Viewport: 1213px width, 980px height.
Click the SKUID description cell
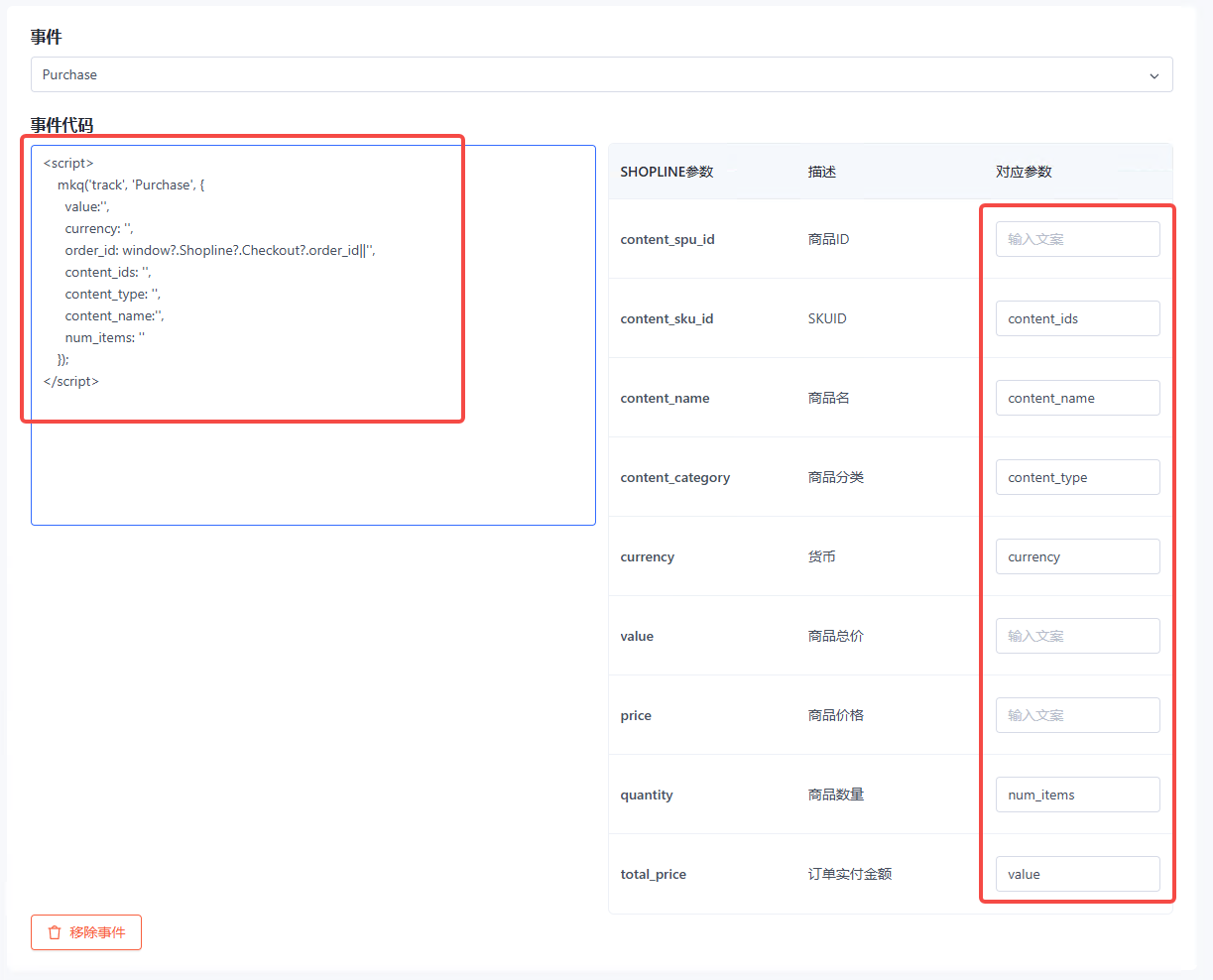827,318
